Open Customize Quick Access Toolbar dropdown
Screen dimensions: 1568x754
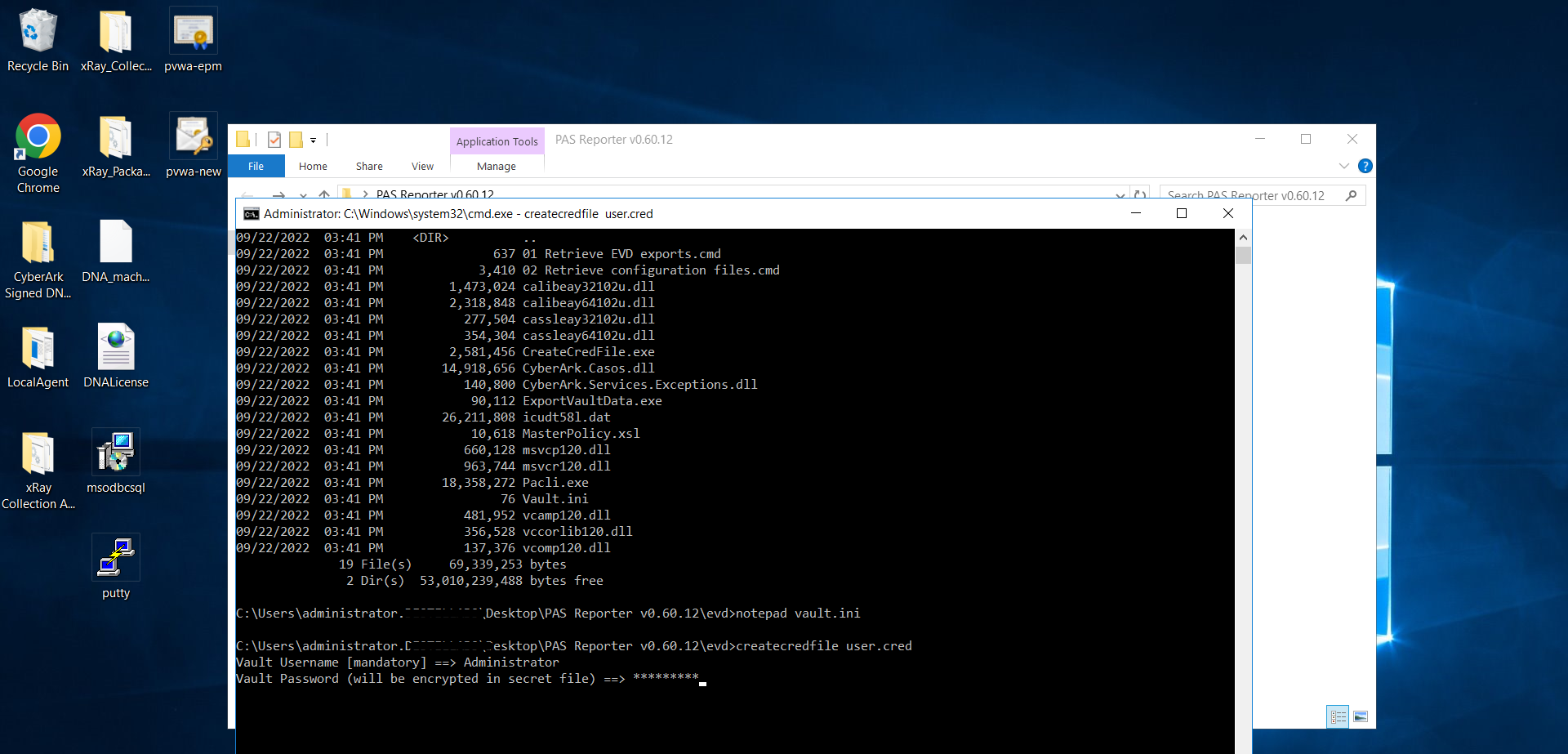click(313, 141)
